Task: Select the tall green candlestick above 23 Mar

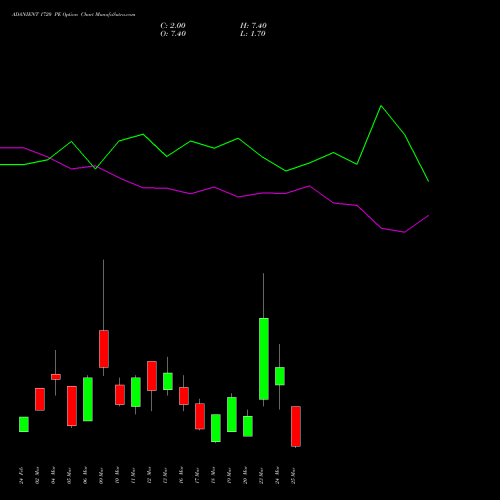Action: pyautogui.click(x=264, y=359)
